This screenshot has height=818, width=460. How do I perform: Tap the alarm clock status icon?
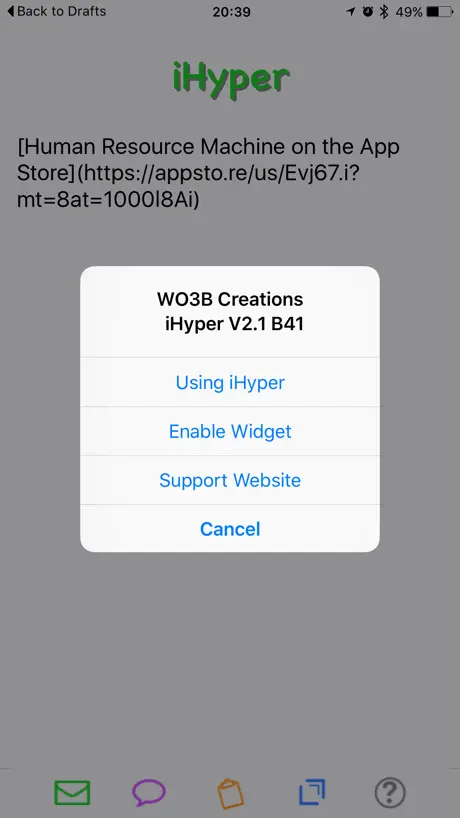(x=368, y=11)
